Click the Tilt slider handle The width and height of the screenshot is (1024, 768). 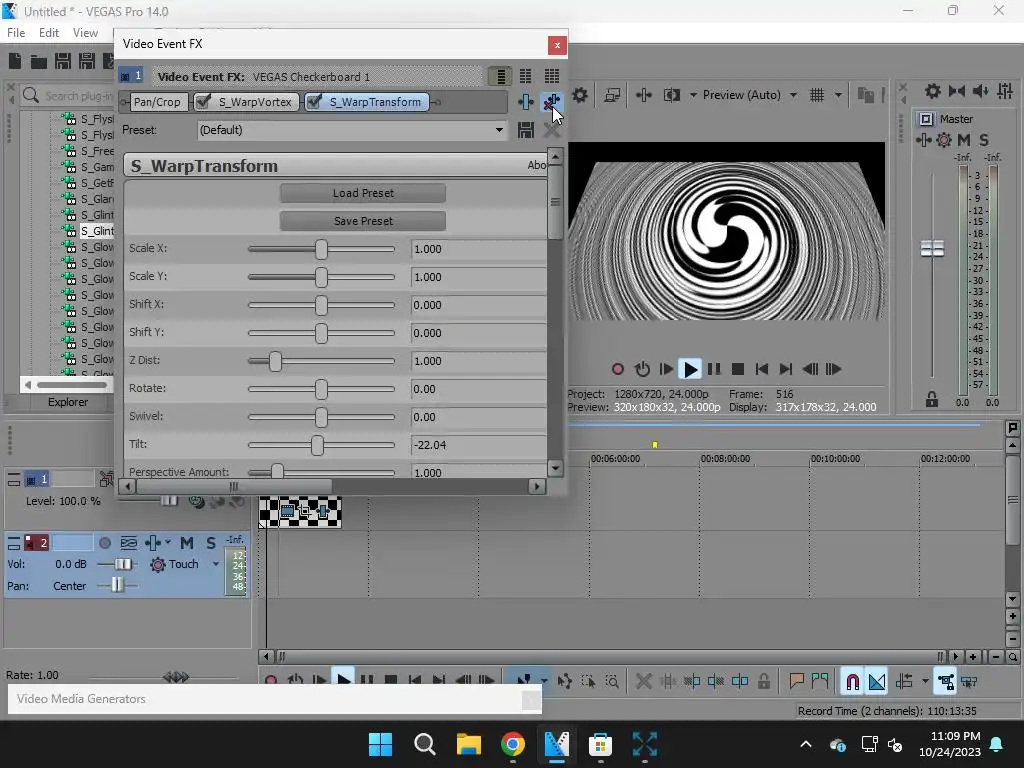317,445
